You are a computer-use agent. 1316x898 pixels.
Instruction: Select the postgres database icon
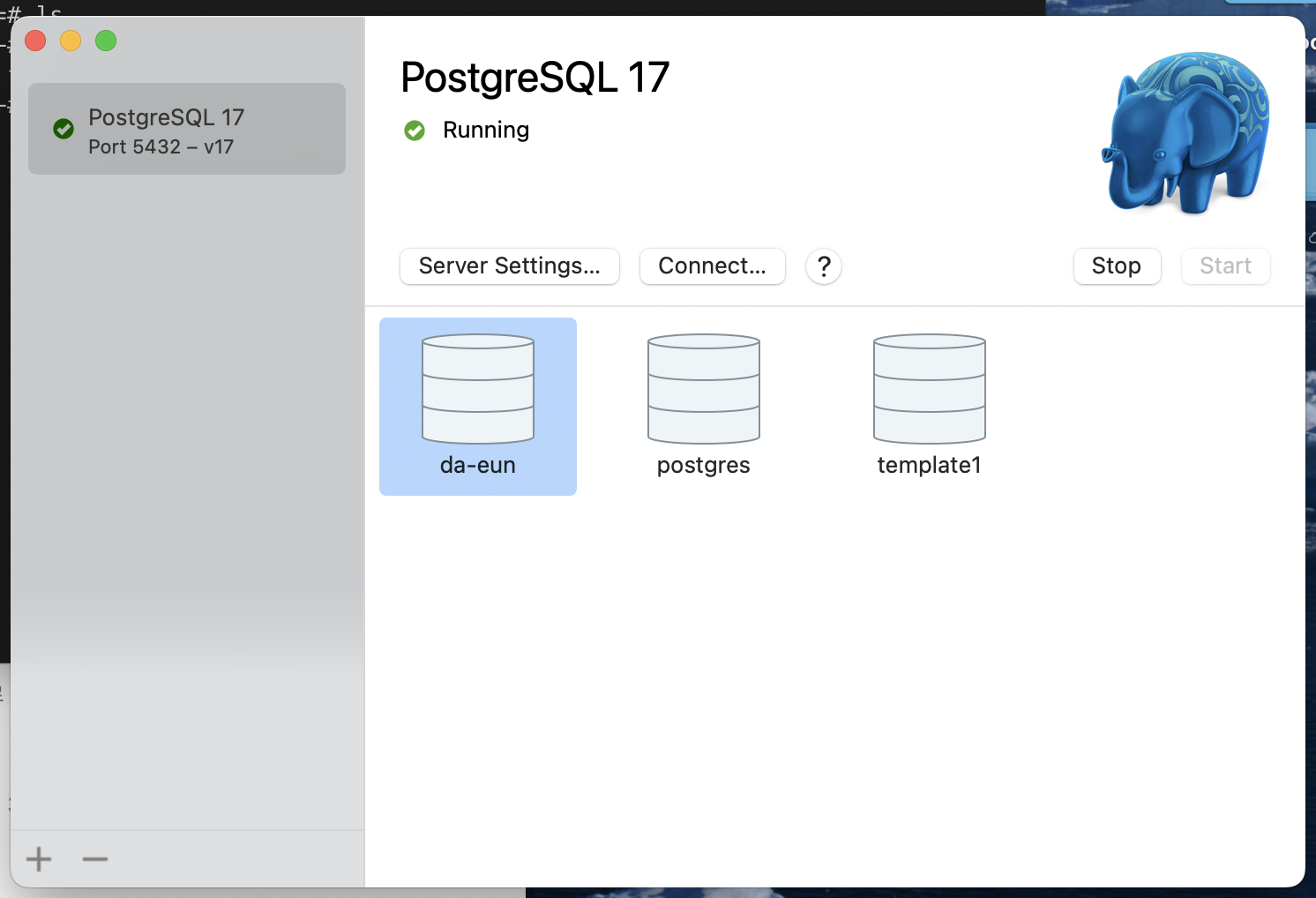[704, 389]
